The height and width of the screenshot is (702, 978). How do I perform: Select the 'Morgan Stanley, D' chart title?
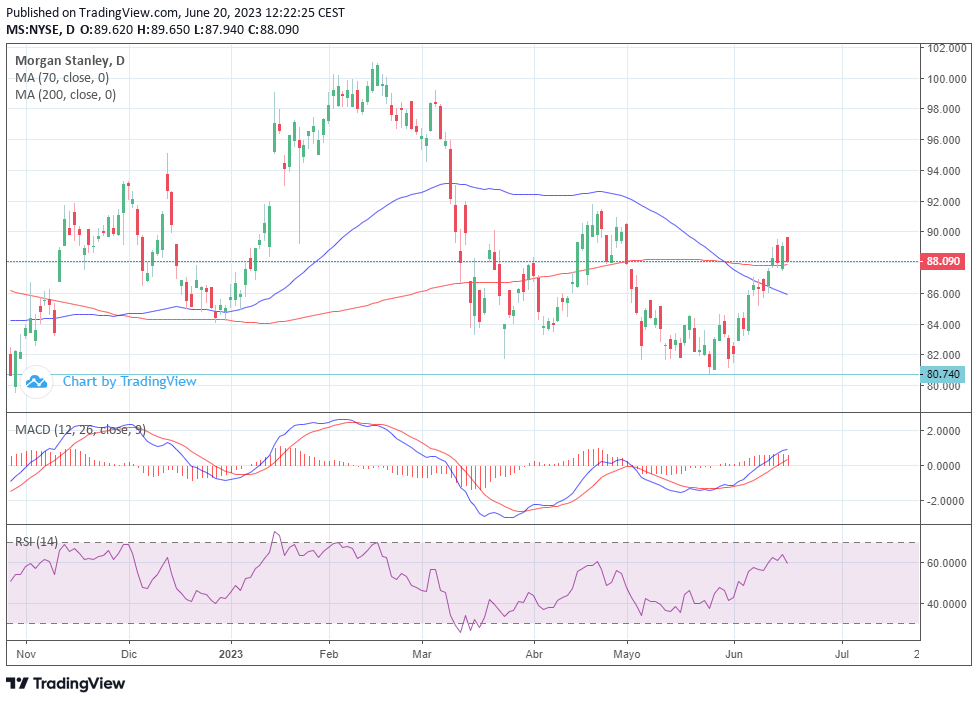[69, 61]
